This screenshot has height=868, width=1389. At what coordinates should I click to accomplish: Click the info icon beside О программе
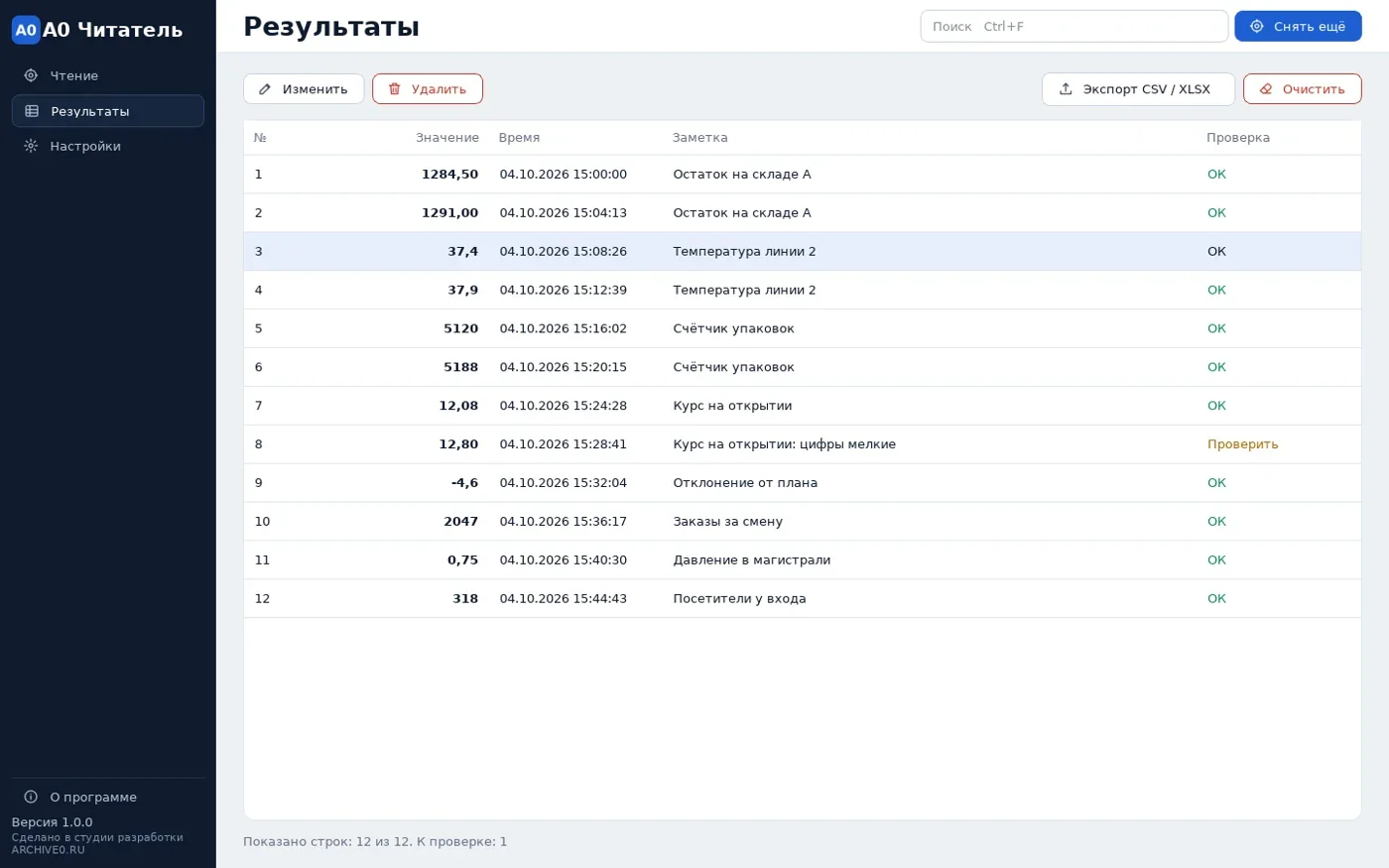[31, 797]
